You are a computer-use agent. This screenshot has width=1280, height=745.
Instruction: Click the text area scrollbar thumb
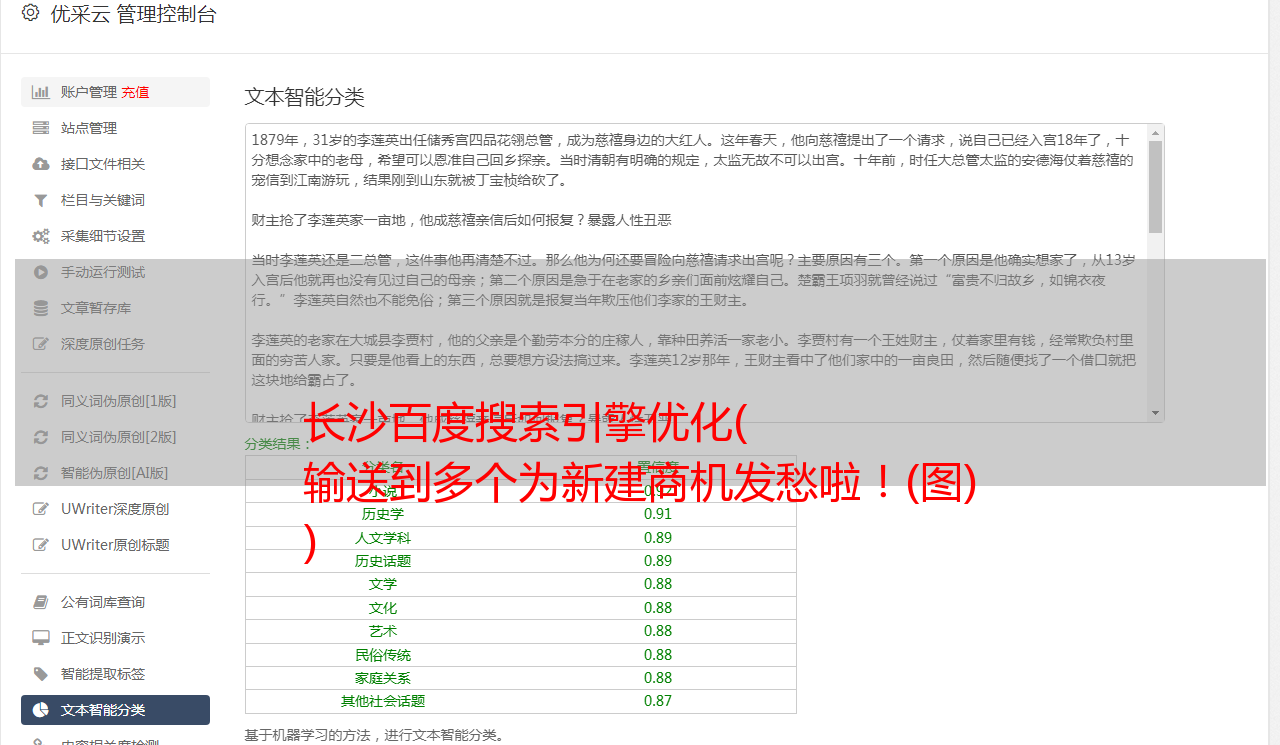click(1156, 186)
